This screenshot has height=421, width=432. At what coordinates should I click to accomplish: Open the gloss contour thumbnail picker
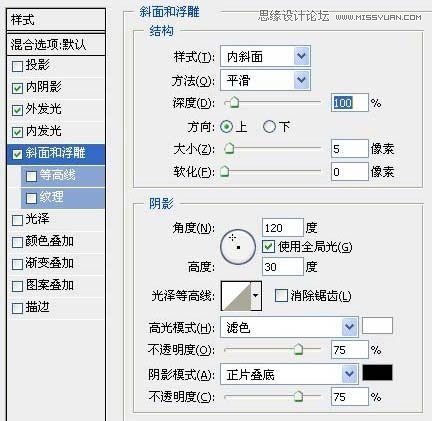(236, 296)
